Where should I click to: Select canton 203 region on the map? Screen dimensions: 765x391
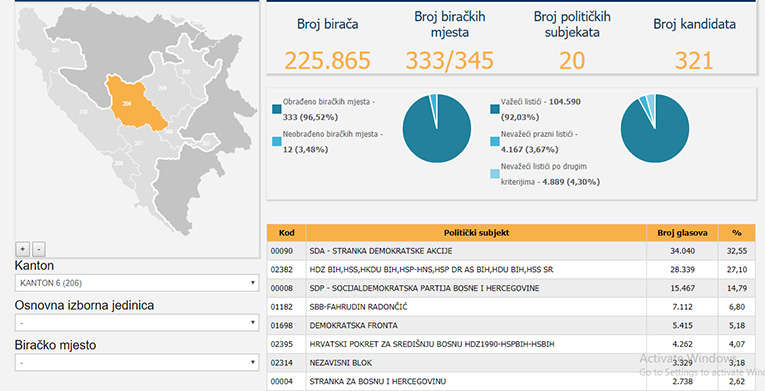point(186,72)
